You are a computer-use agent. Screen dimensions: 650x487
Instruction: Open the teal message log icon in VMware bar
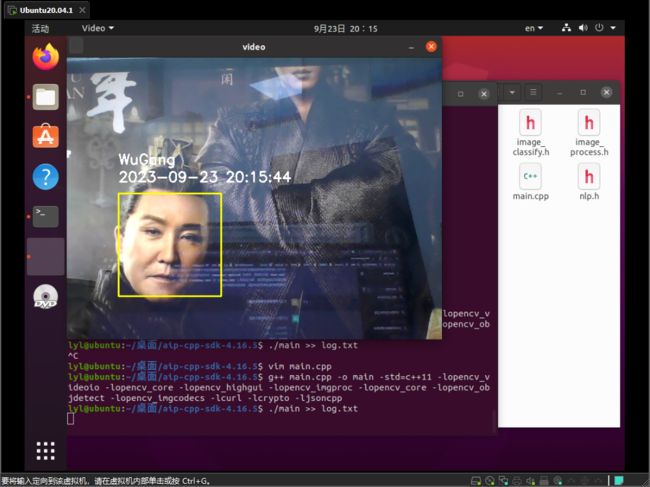click(x=619, y=481)
